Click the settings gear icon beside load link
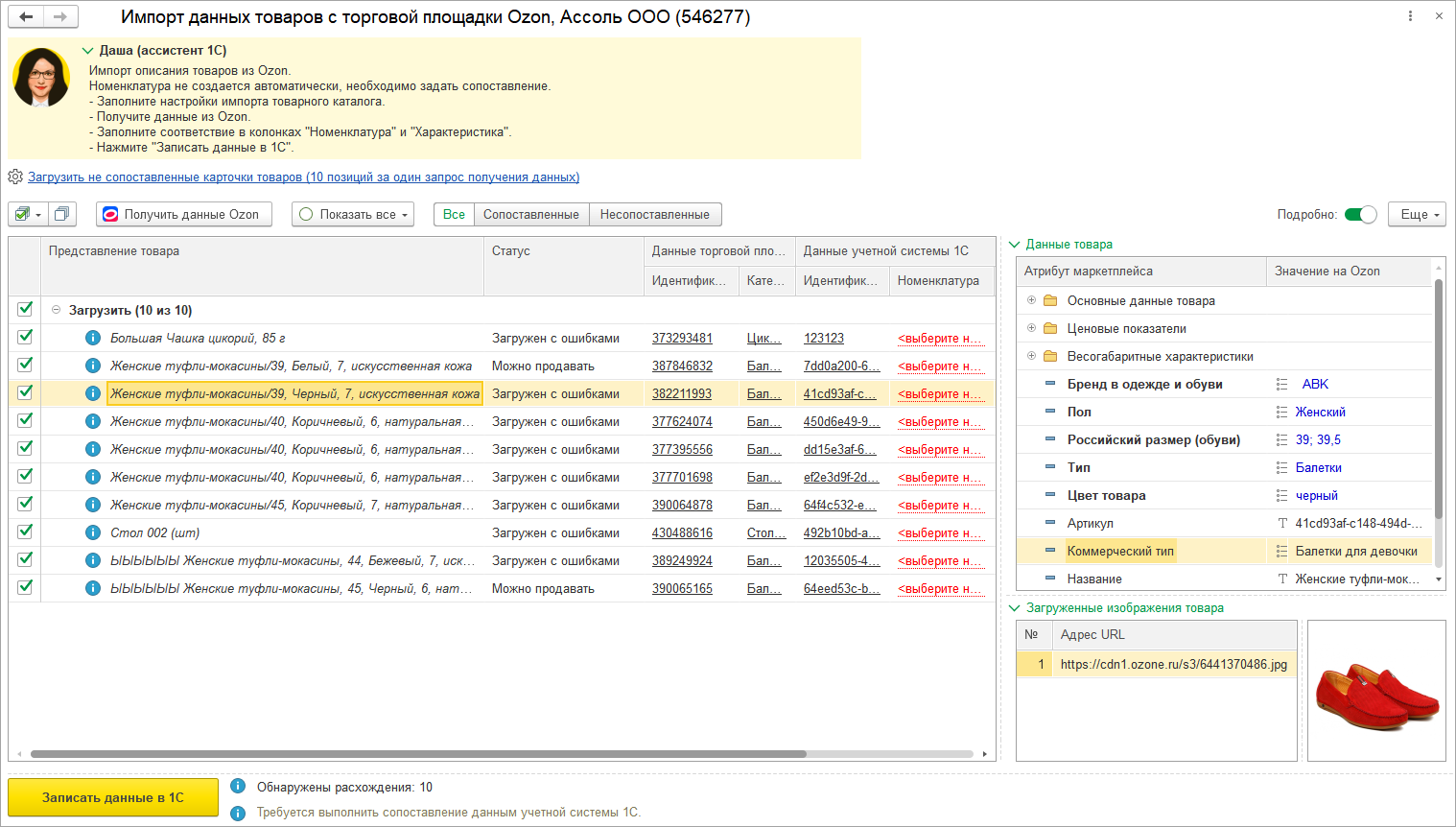This screenshot has height=827, width=1456. [x=15, y=177]
